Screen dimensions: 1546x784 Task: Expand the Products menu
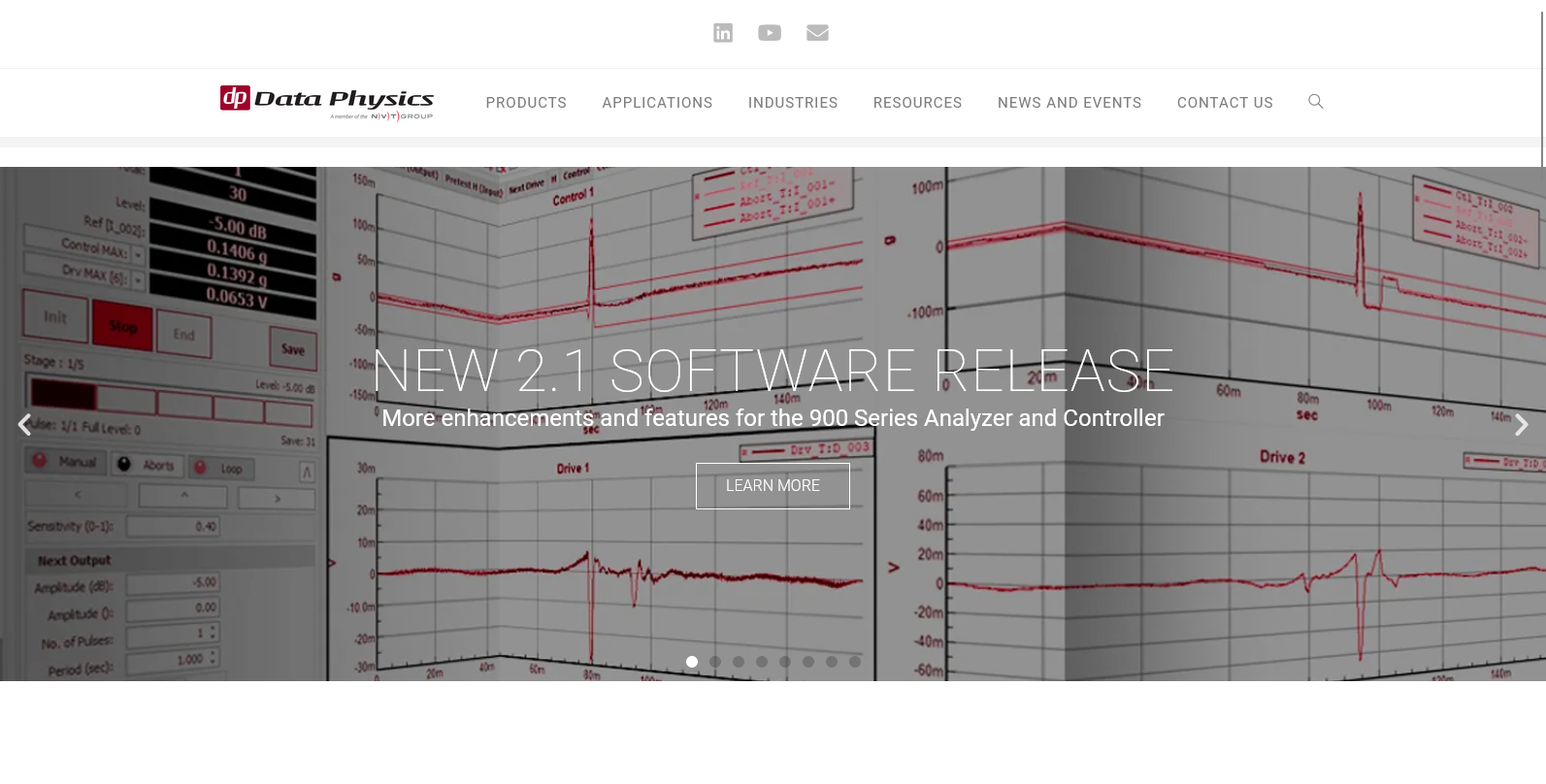[x=526, y=103]
